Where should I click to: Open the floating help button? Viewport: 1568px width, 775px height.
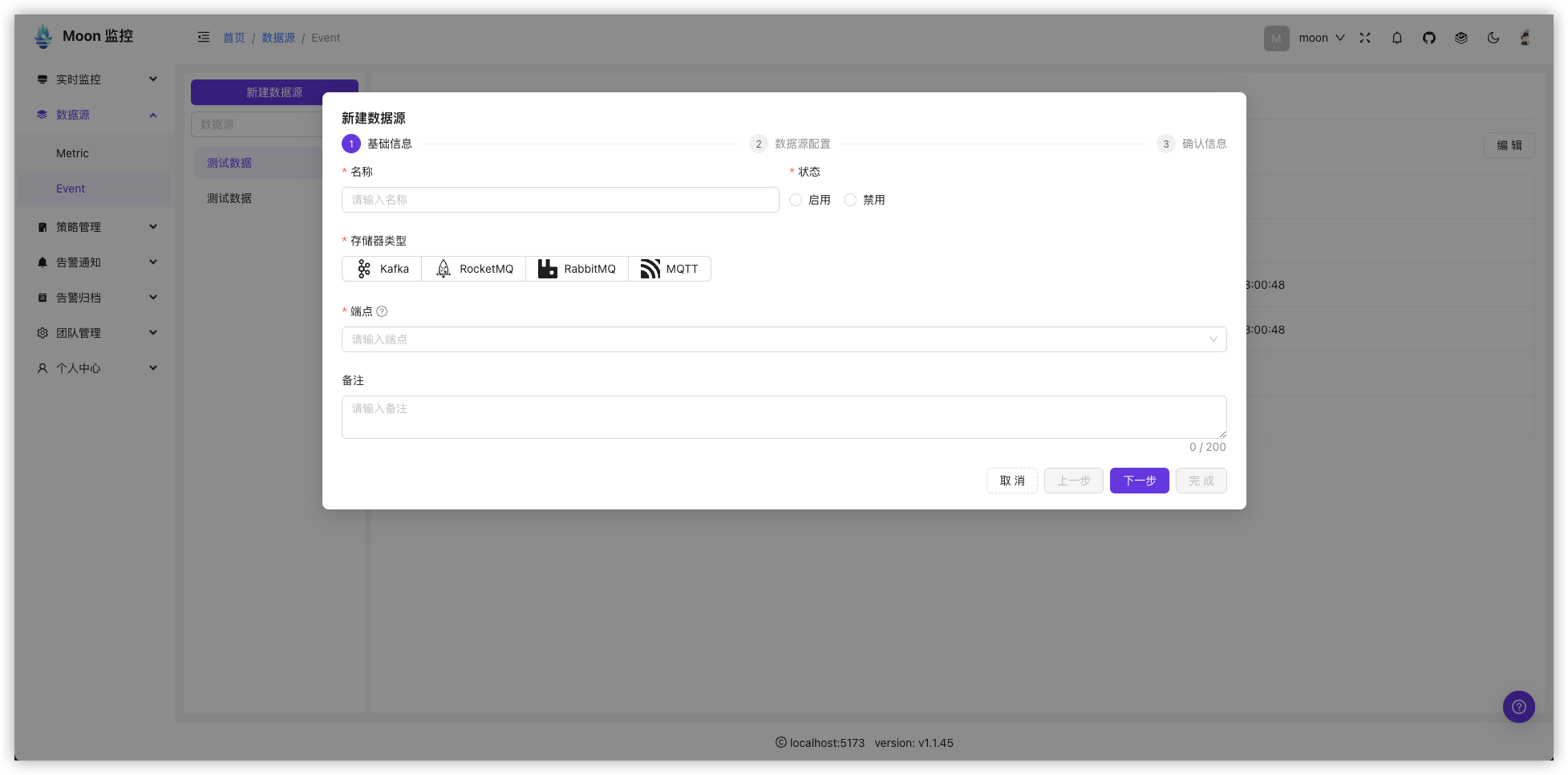click(x=1519, y=707)
